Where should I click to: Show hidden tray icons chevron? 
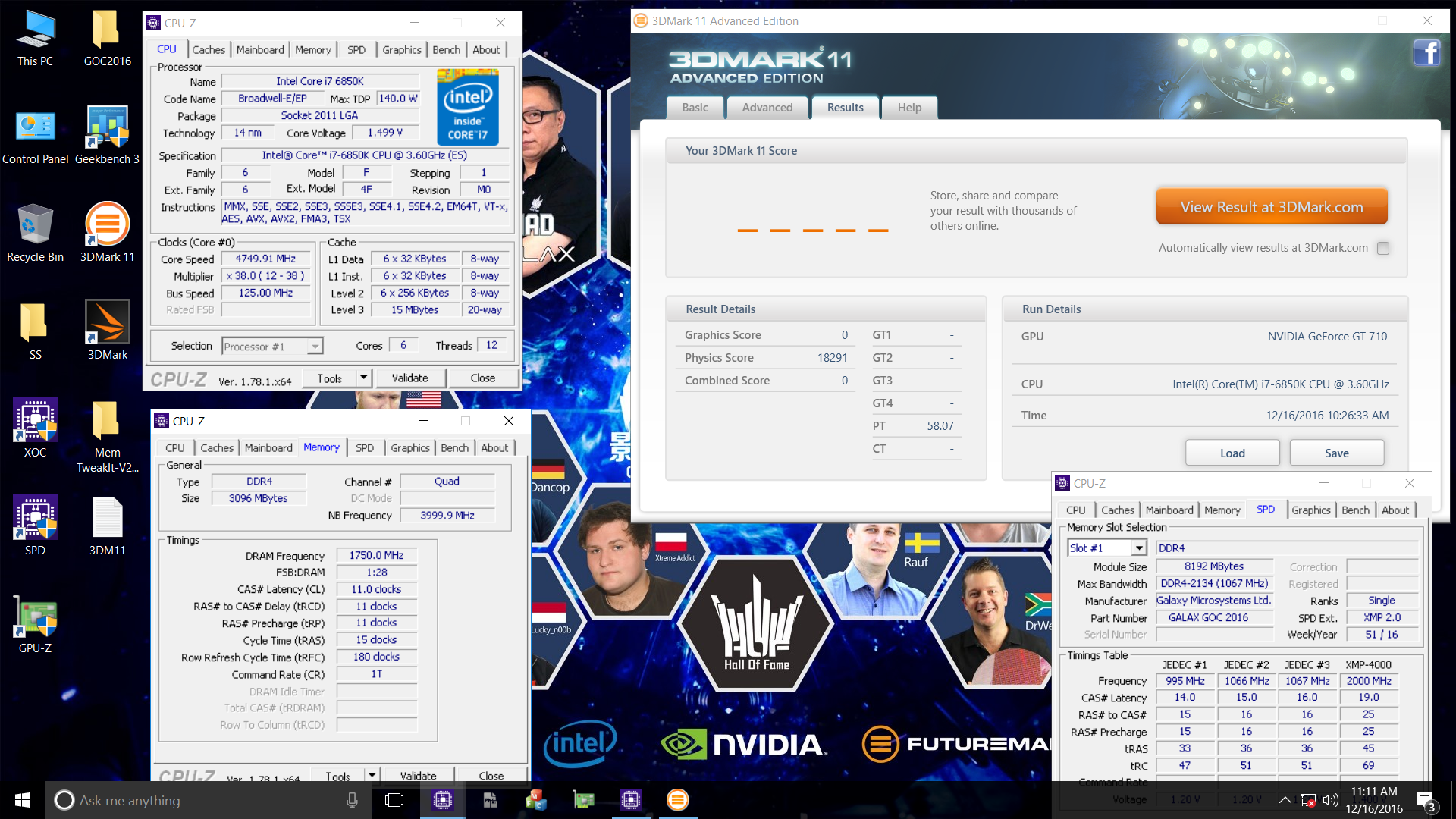(1285, 800)
